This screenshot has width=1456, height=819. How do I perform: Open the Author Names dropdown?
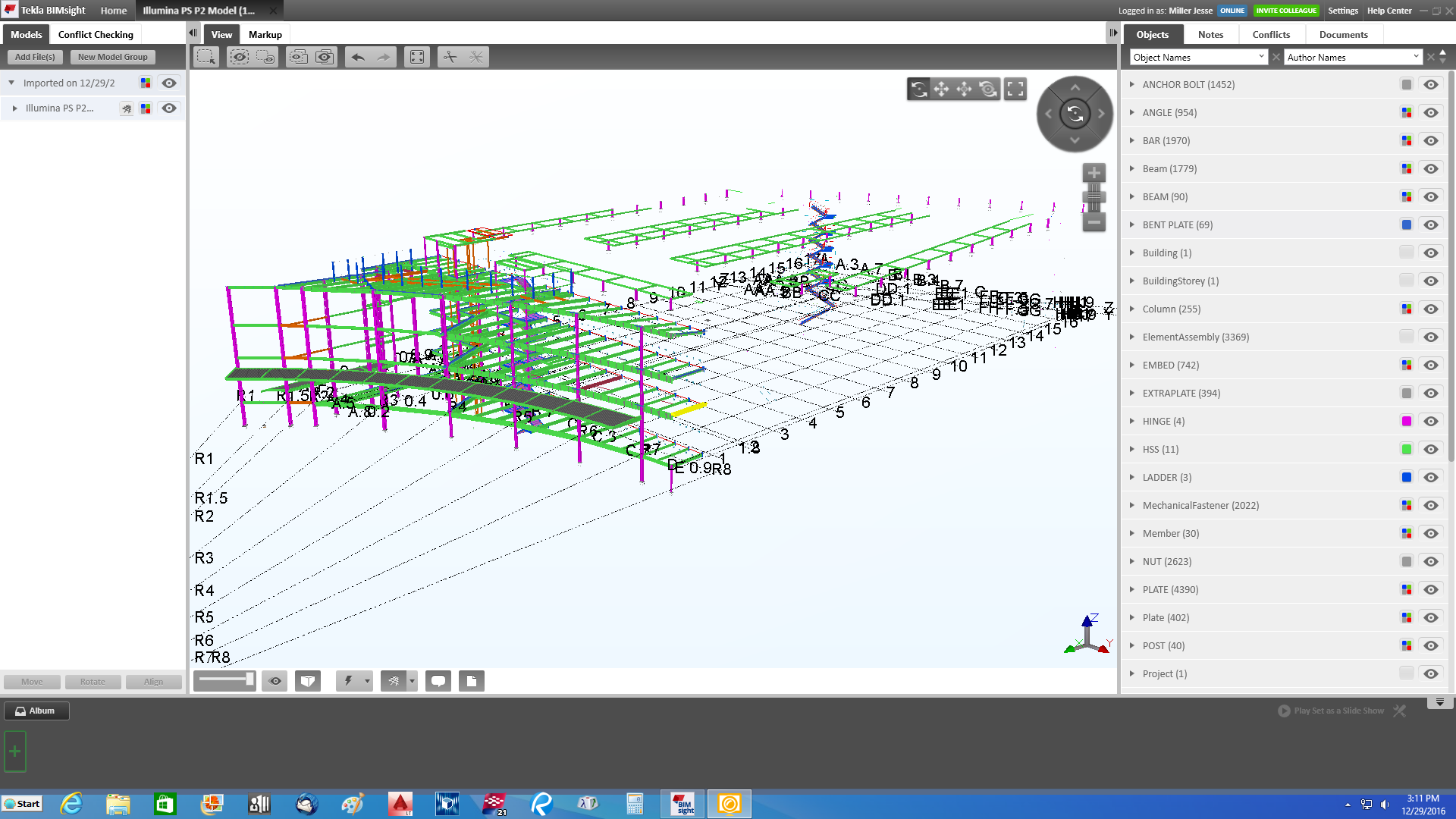[1353, 57]
